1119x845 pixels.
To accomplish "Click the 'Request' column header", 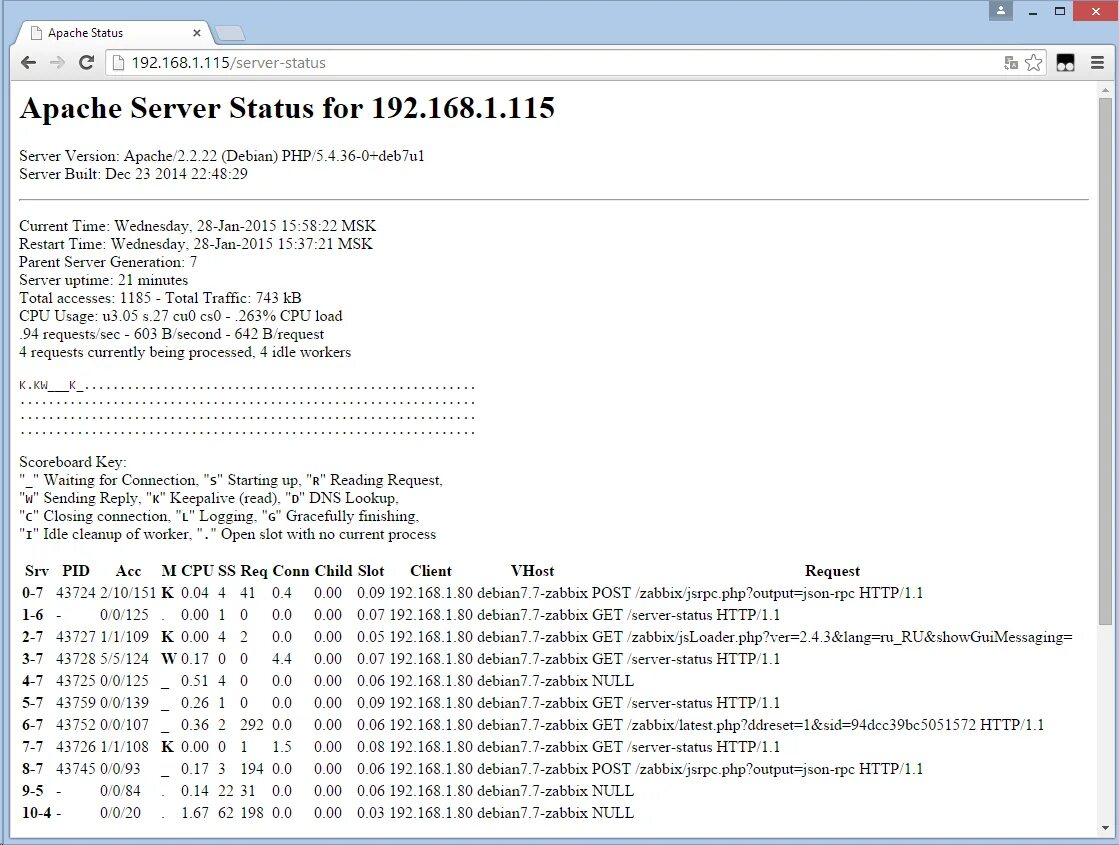I will click(x=832, y=571).
